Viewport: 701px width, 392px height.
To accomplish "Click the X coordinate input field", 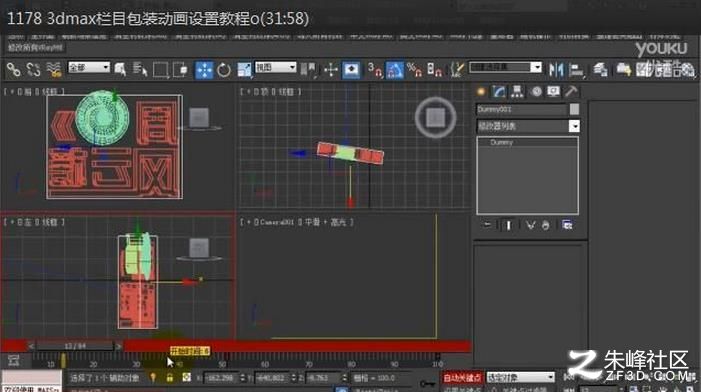I will point(222,378).
